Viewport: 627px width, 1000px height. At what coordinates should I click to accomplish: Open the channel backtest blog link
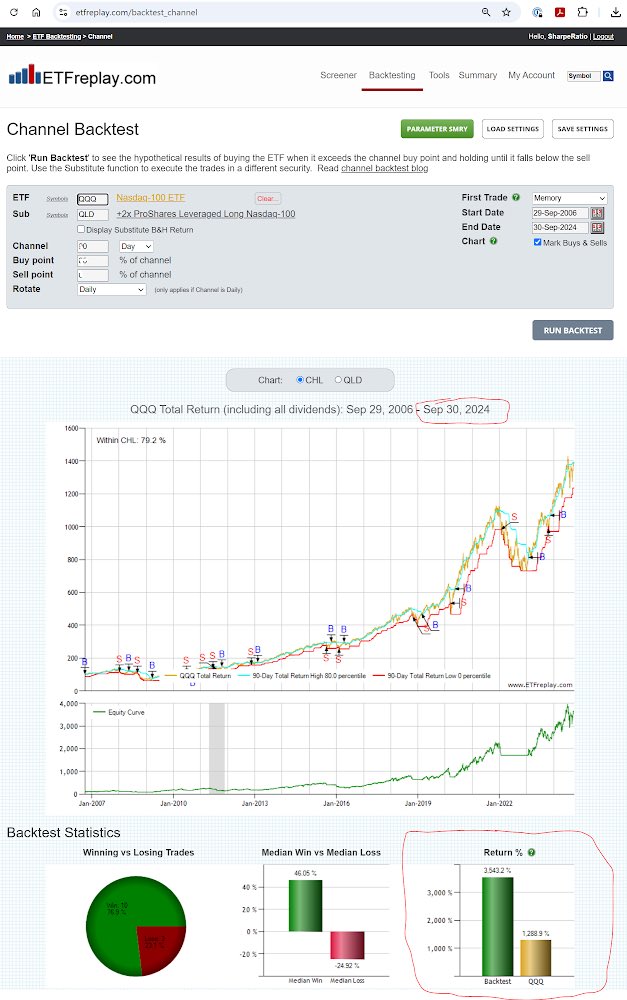click(385, 168)
